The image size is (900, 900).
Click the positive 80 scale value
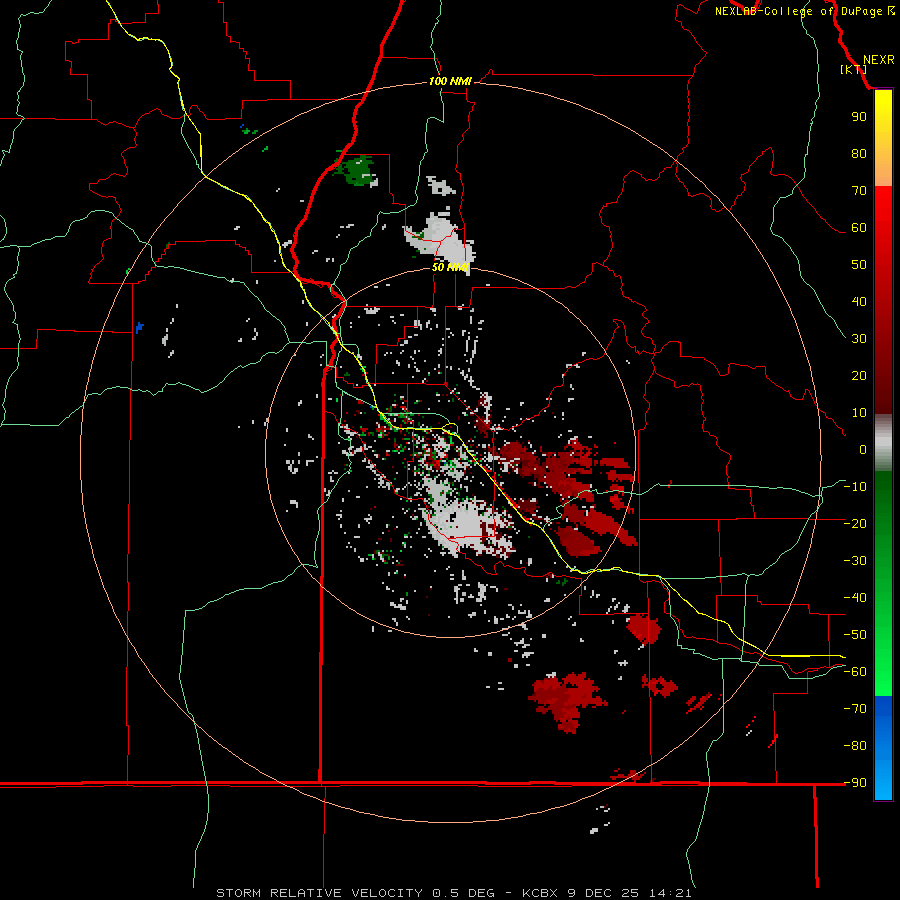859,153
